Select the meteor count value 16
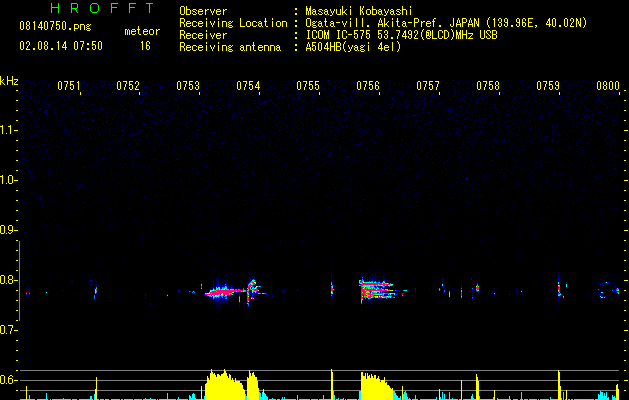Screen dimensions: 629x400 pyautogui.click(x=145, y=46)
